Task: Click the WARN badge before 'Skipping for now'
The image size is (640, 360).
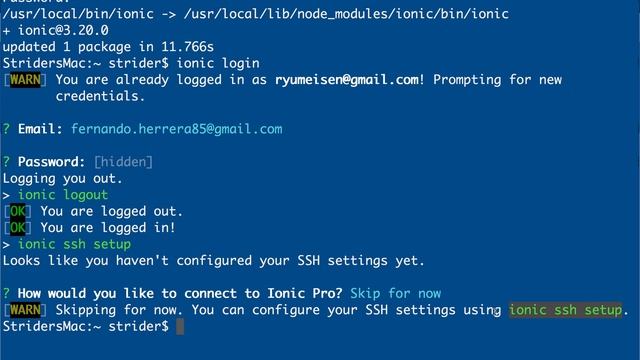Action: (x=25, y=310)
